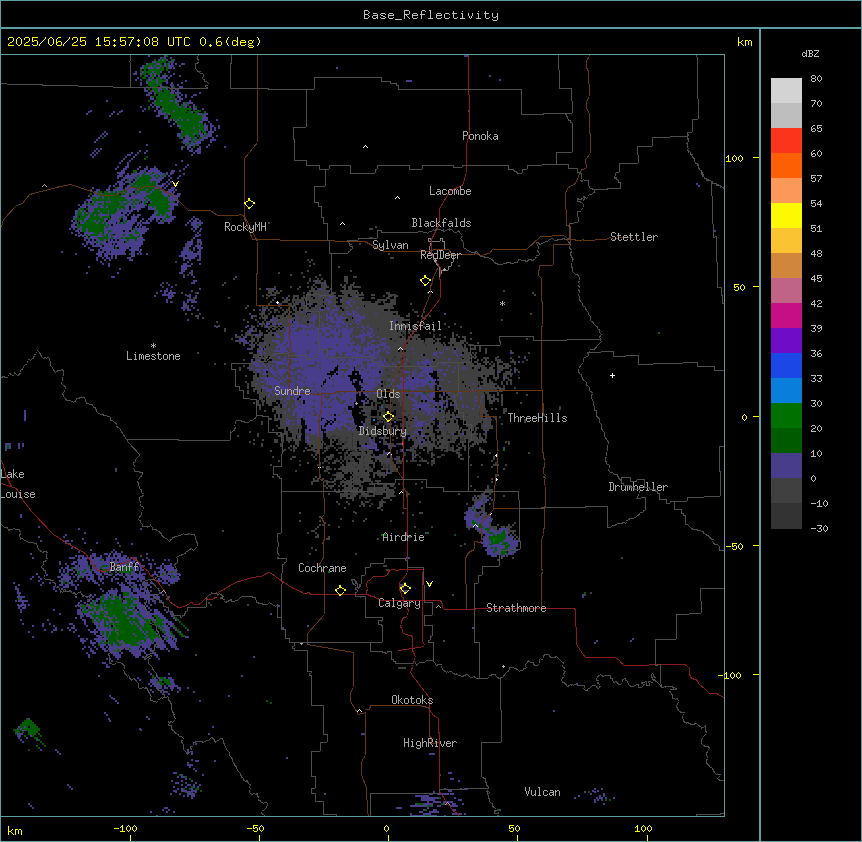Click the magenta 39 dBZ legend swatch
The height and width of the screenshot is (842, 862).
point(786,315)
